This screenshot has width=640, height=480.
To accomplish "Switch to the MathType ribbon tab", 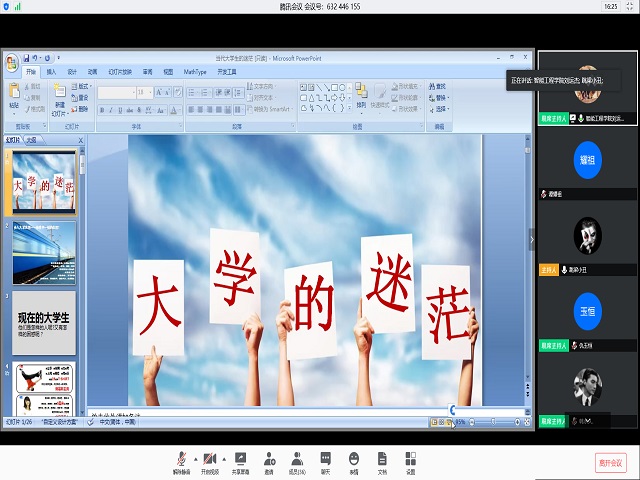I will click(195, 72).
